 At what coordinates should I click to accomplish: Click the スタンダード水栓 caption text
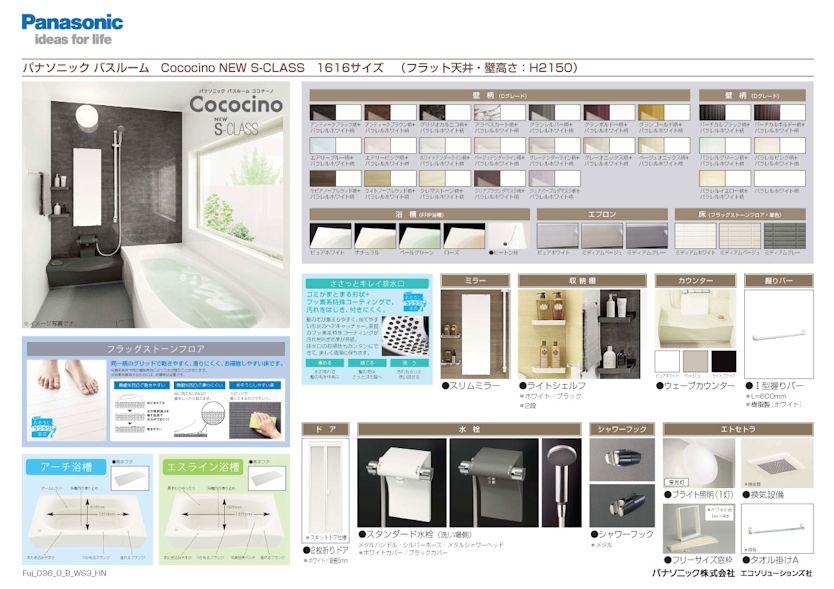click(416, 534)
